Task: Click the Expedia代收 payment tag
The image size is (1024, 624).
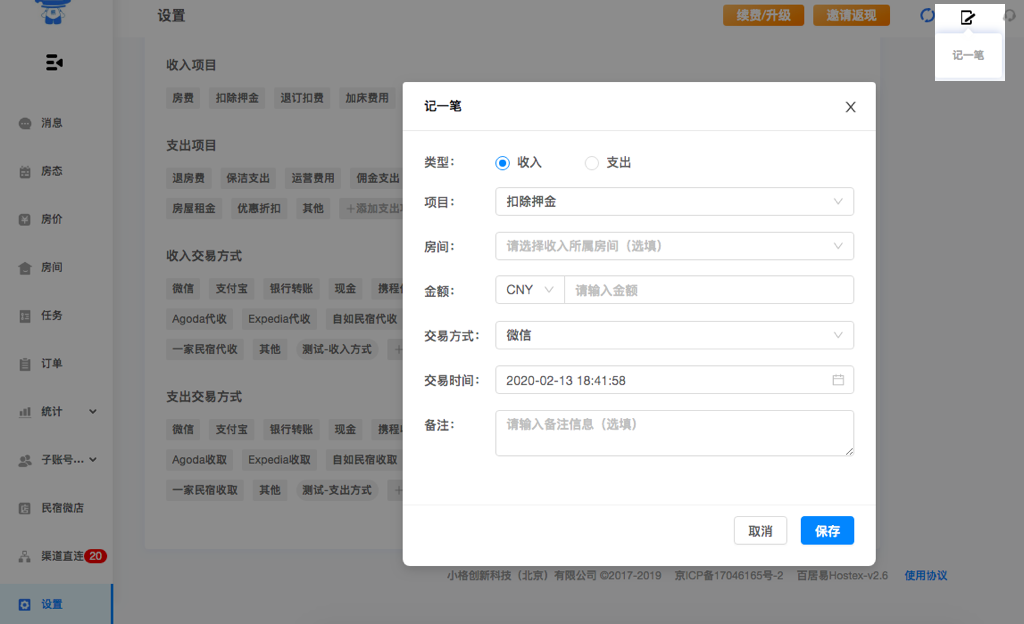Action: [279, 319]
